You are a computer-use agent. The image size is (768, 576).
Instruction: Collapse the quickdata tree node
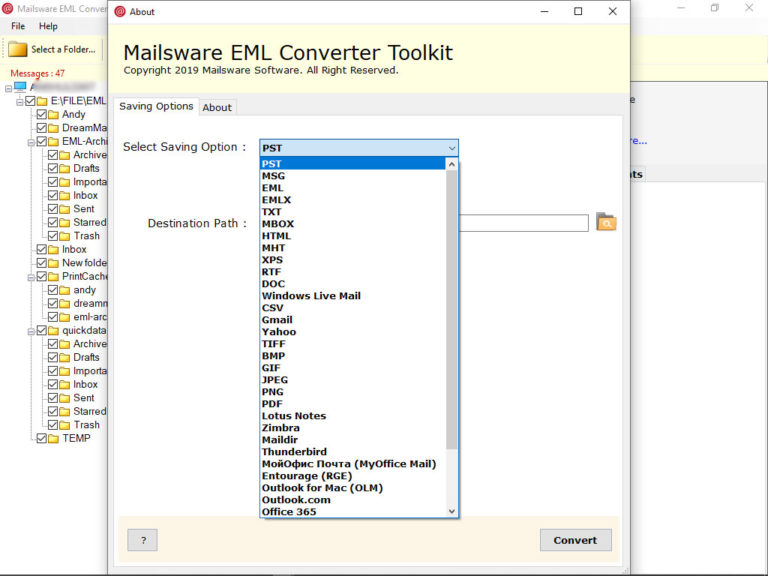pos(31,332)
